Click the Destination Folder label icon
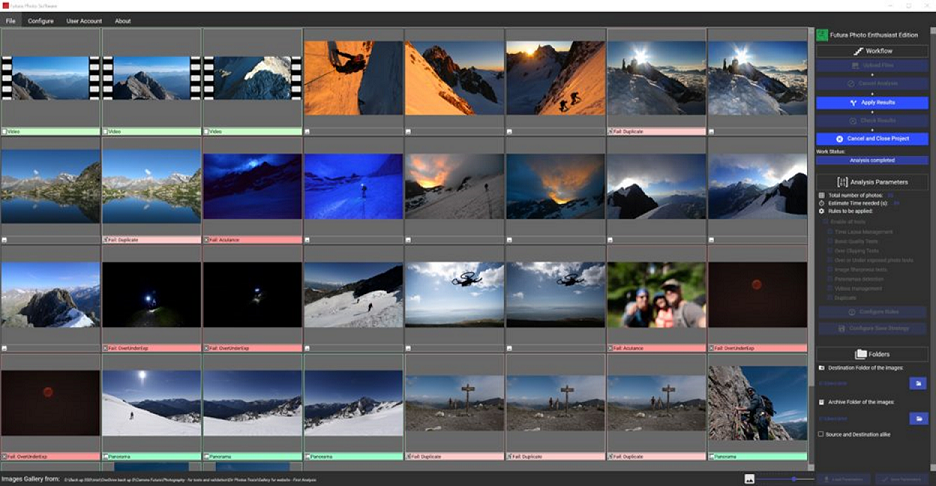Viewport: 936px width, 486px height. [821, 368]
